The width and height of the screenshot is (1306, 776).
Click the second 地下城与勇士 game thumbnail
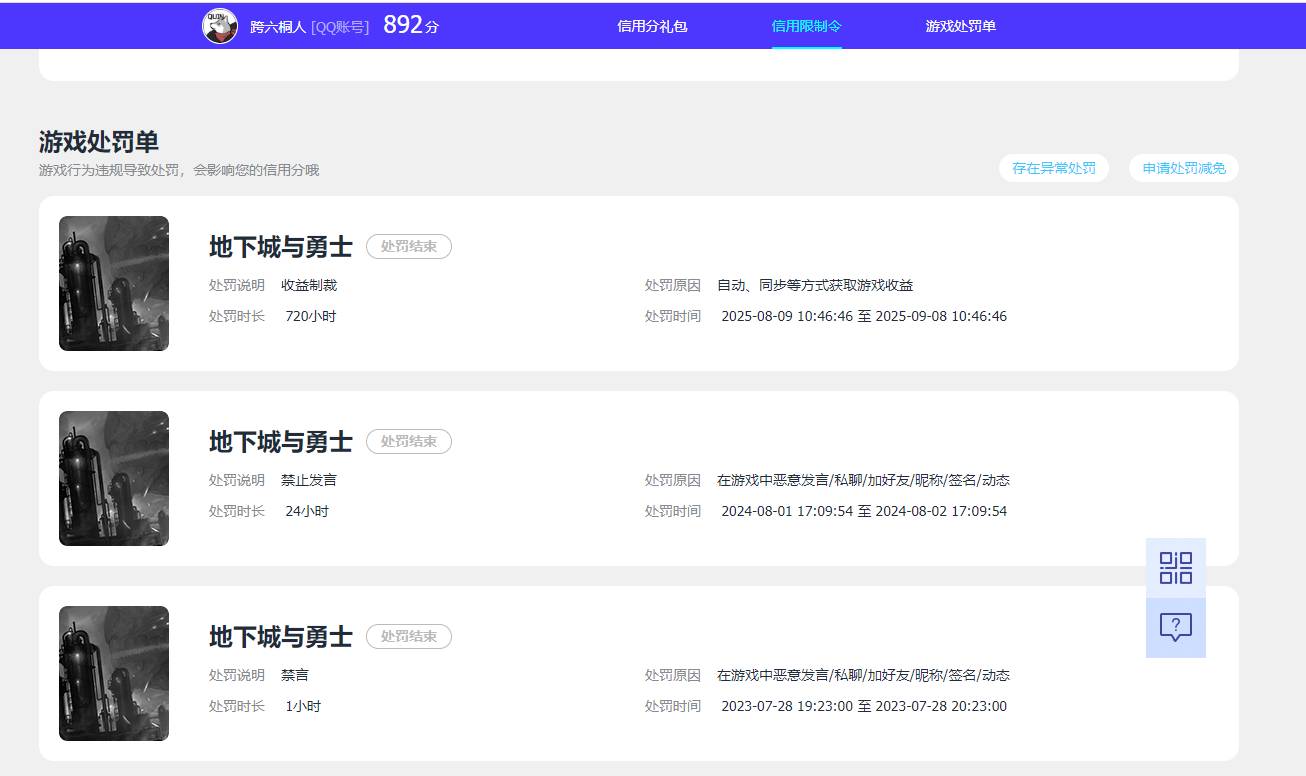(x=113, y=478)
